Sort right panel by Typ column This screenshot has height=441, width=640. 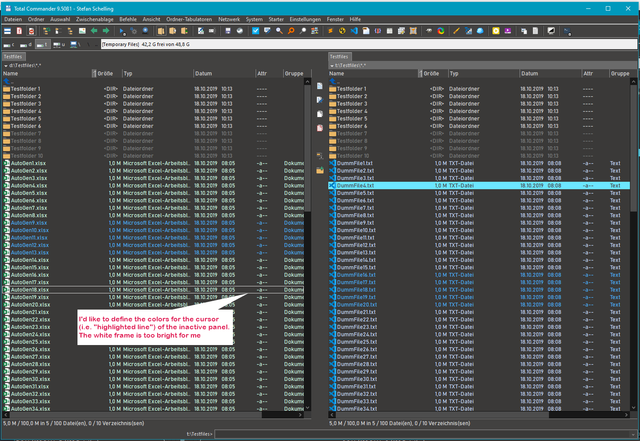483,74
